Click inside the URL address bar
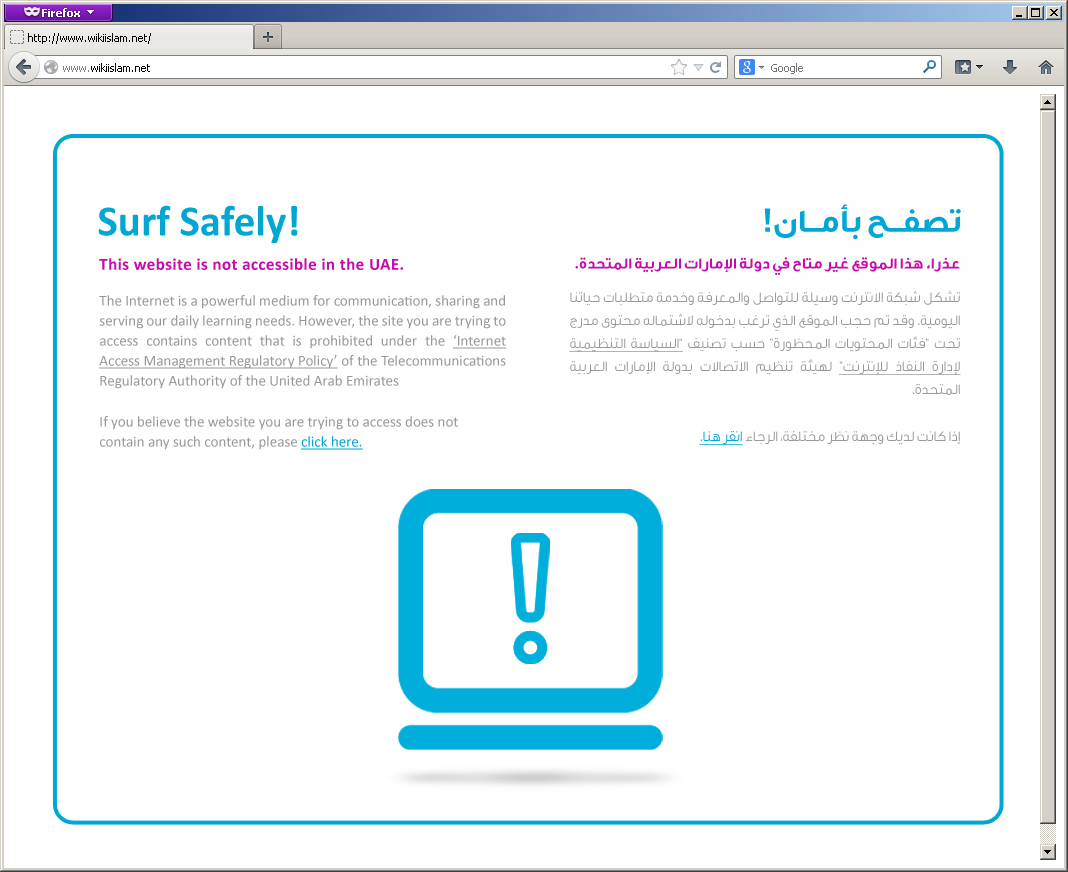Image resolution: width=1068 pixels, height=872 pixels. pyautogui.click(x=360, y=68)
